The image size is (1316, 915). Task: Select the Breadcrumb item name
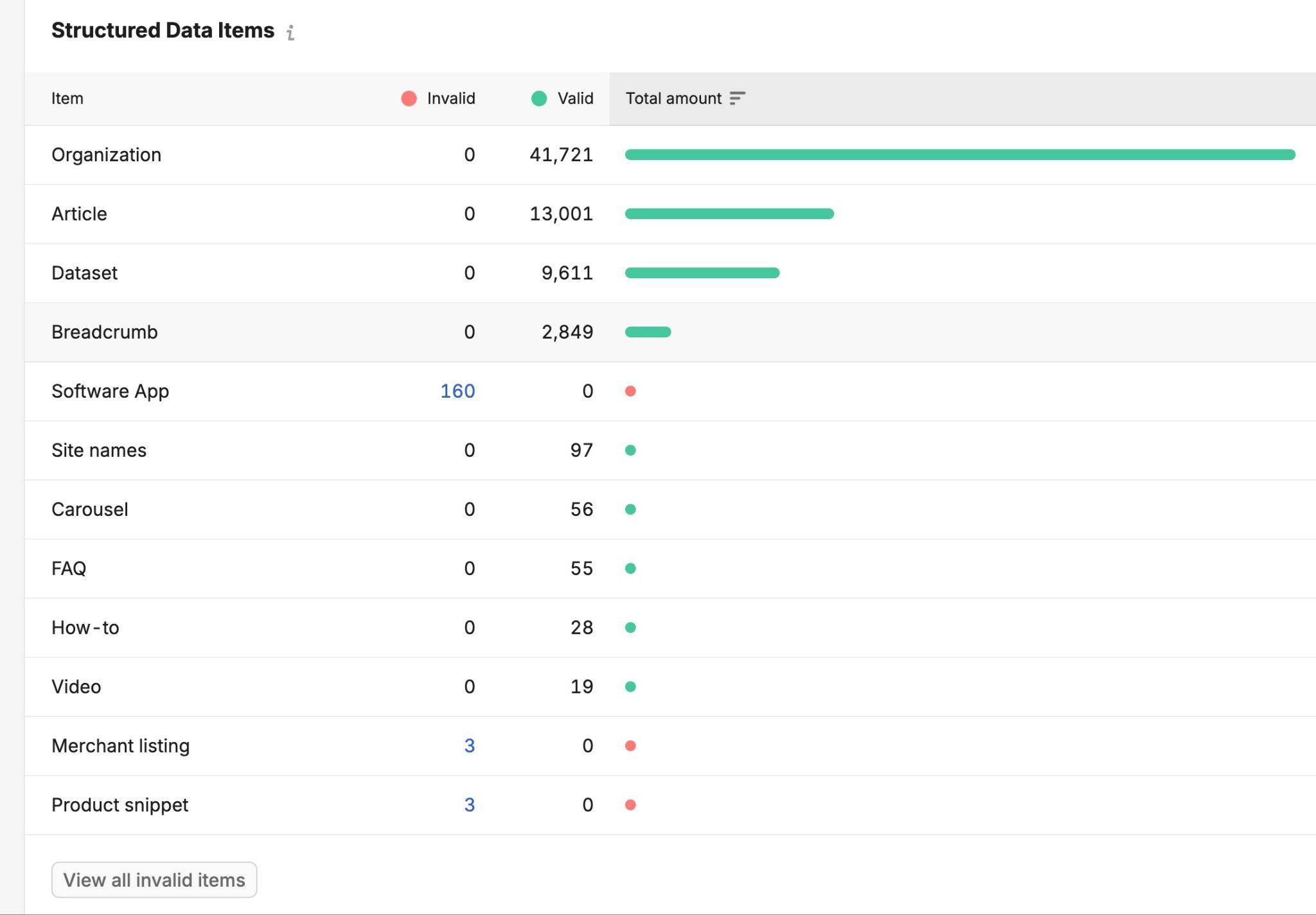pos(105,332)
